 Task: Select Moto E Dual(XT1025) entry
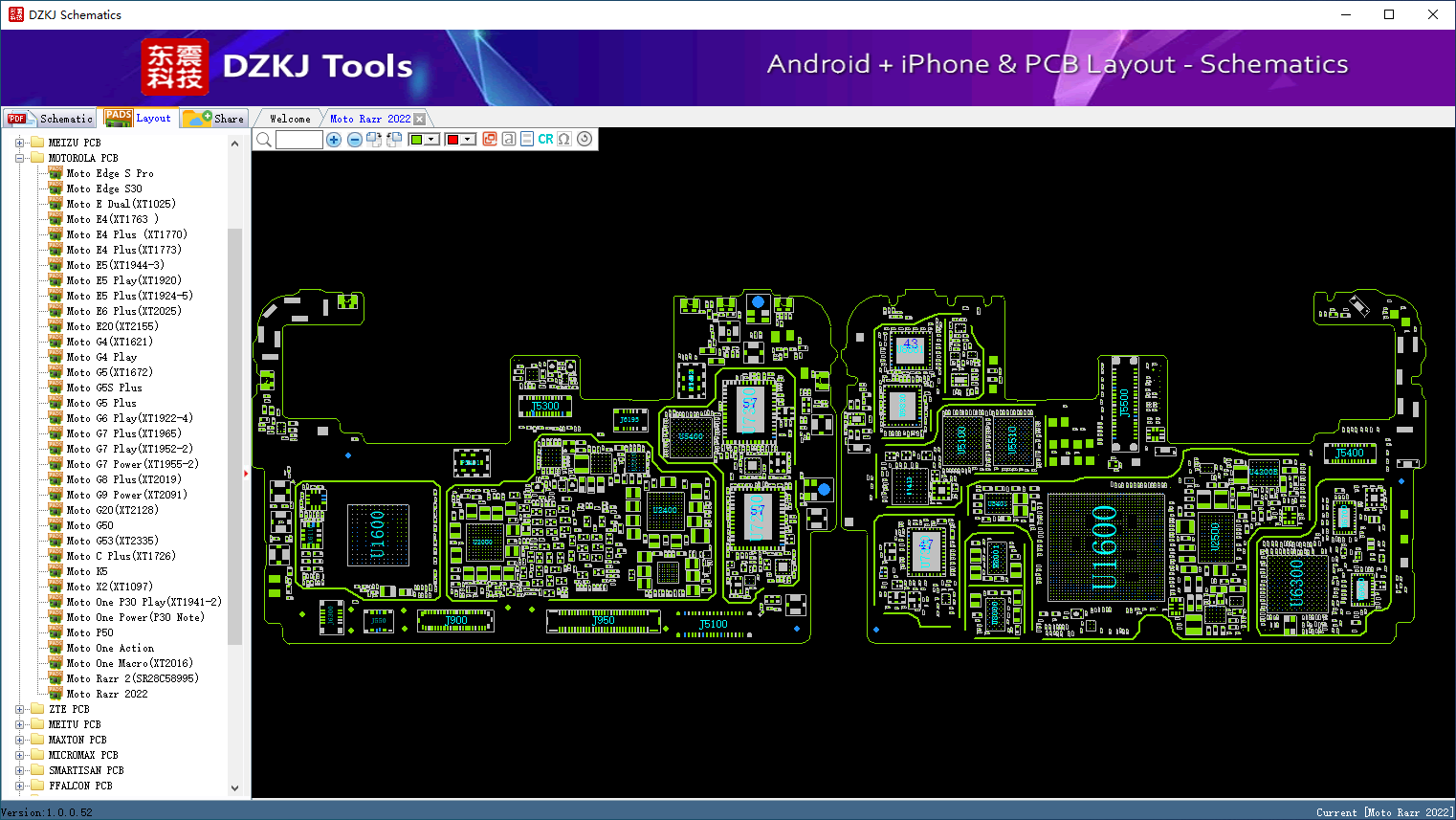tap(121, 204)
